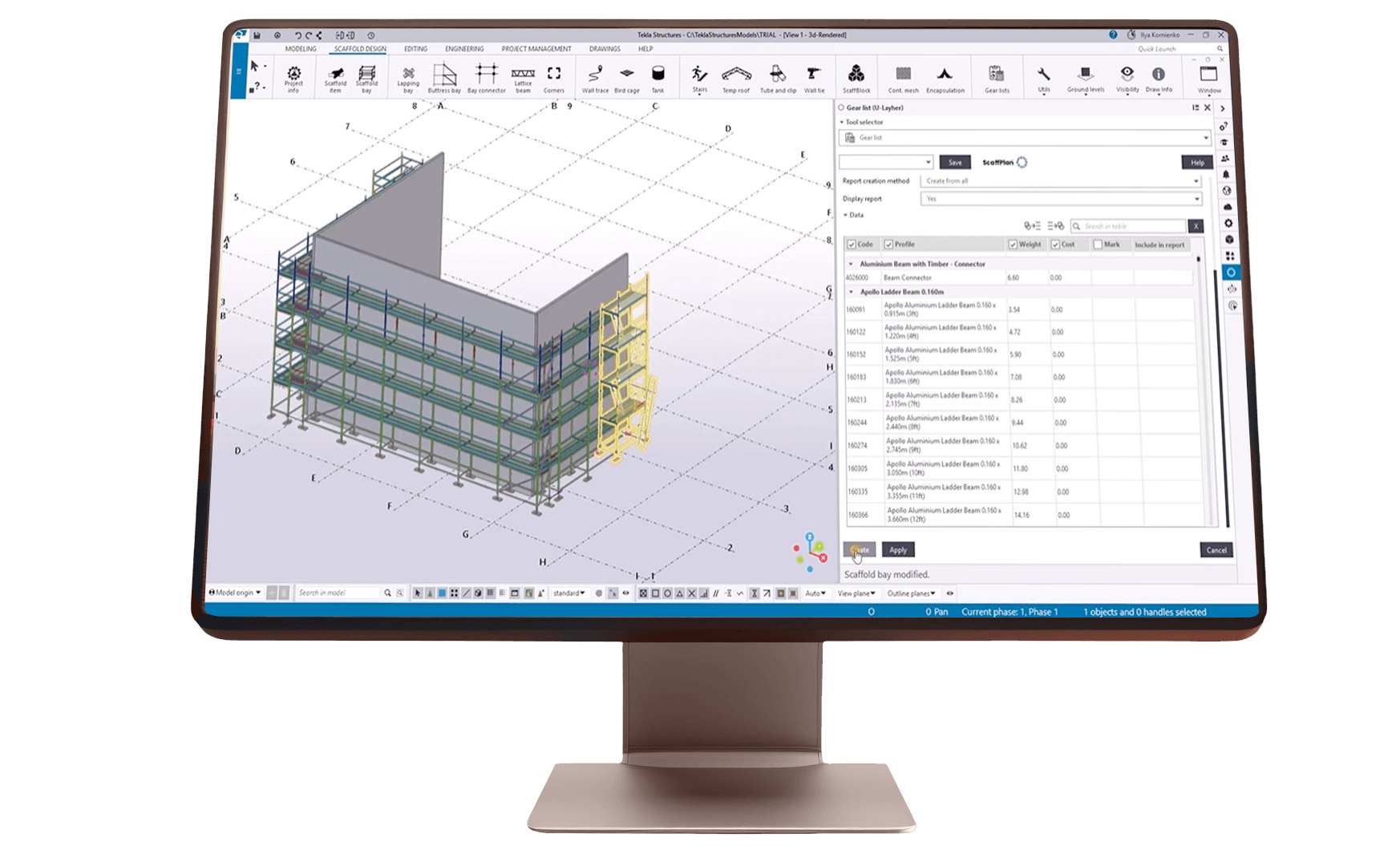The width and height of the screenshot is (1400, 850).
Task: Expand the Display report dropdown
Action: 1061,199
